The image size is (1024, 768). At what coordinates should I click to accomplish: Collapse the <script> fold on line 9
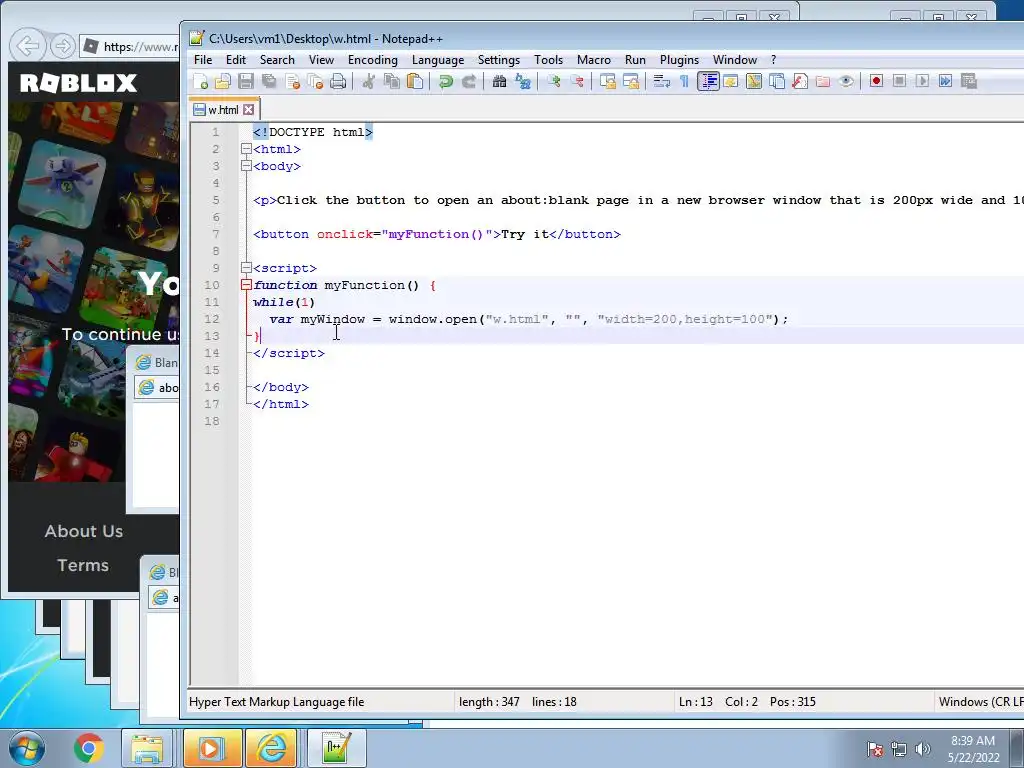click(246, 268)
